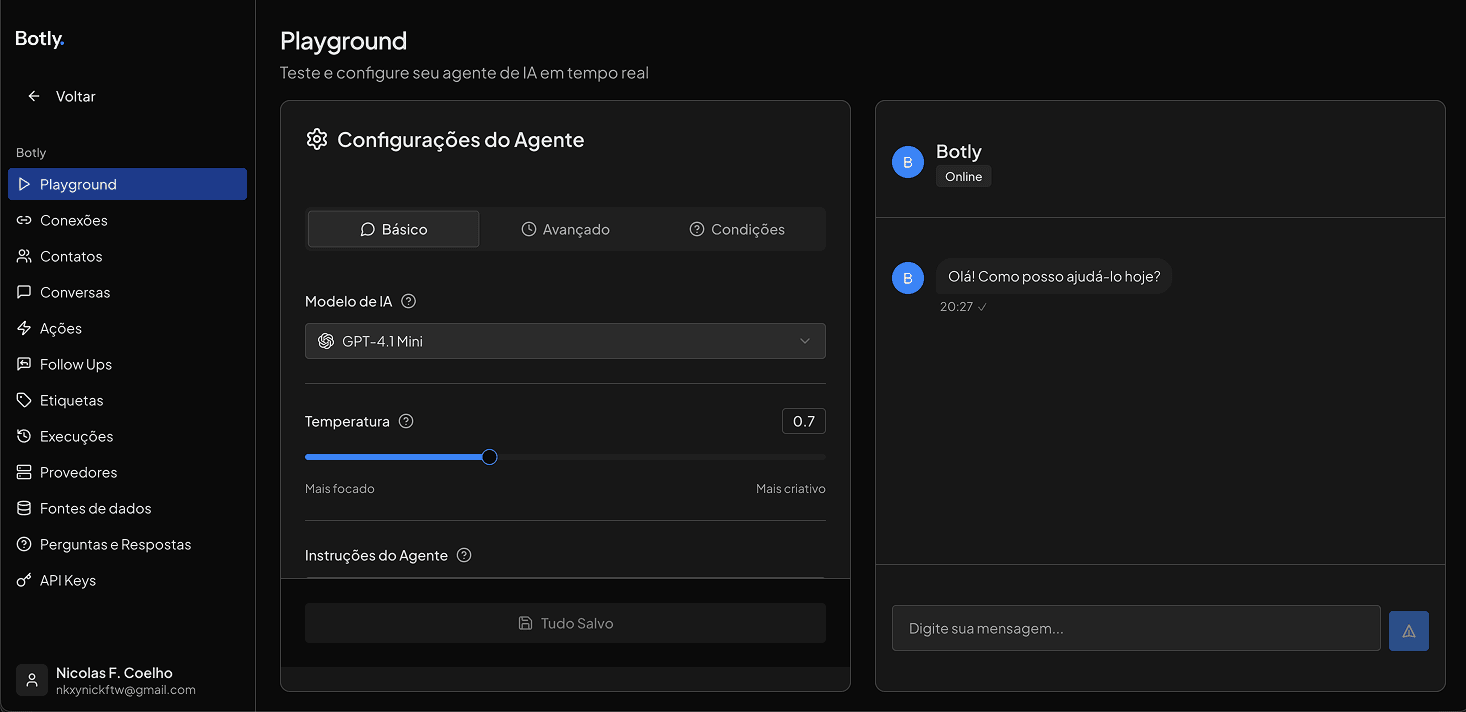
Task: Click the back arrow next to Voltar
Action: (34, 96)
